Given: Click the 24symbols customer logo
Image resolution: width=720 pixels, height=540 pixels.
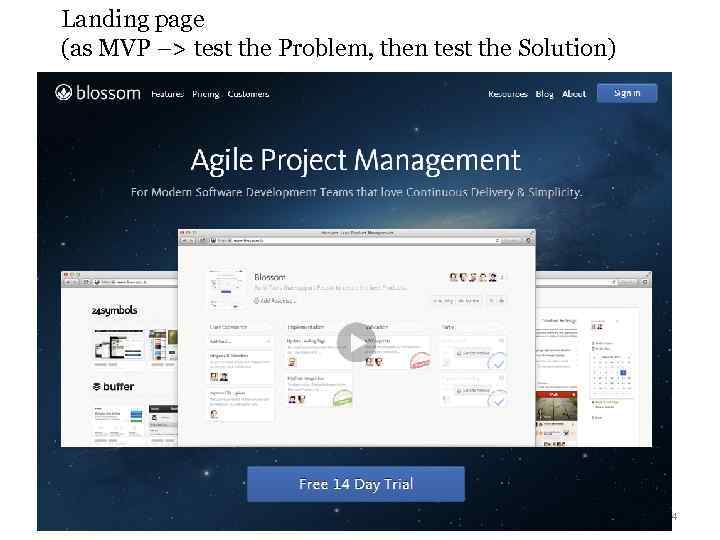Looking at the screenshot, I should click(x=114, y=311).
